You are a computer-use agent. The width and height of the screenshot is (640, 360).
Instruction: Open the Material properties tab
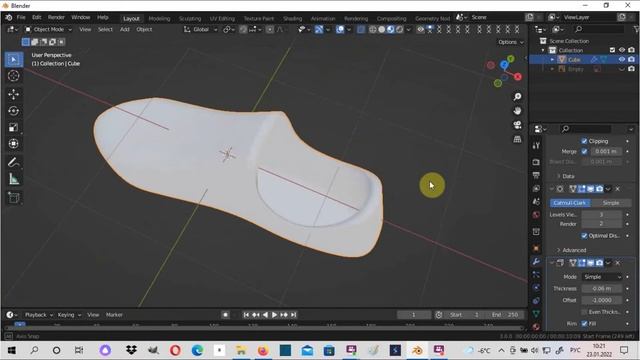[536, 327]
